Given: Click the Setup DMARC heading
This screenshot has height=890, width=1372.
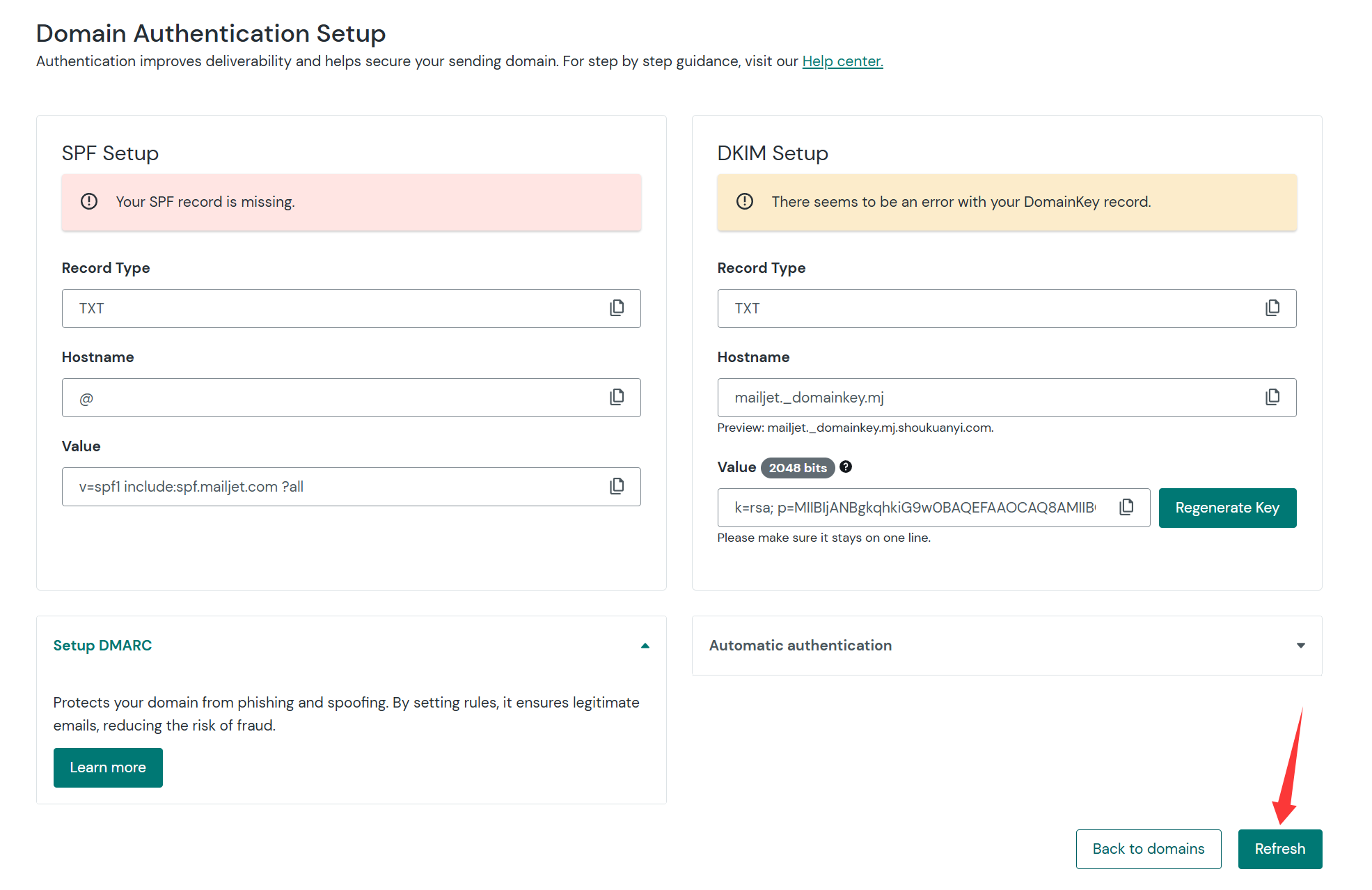Looking at the screenshot, I should [x=102, y=646].
